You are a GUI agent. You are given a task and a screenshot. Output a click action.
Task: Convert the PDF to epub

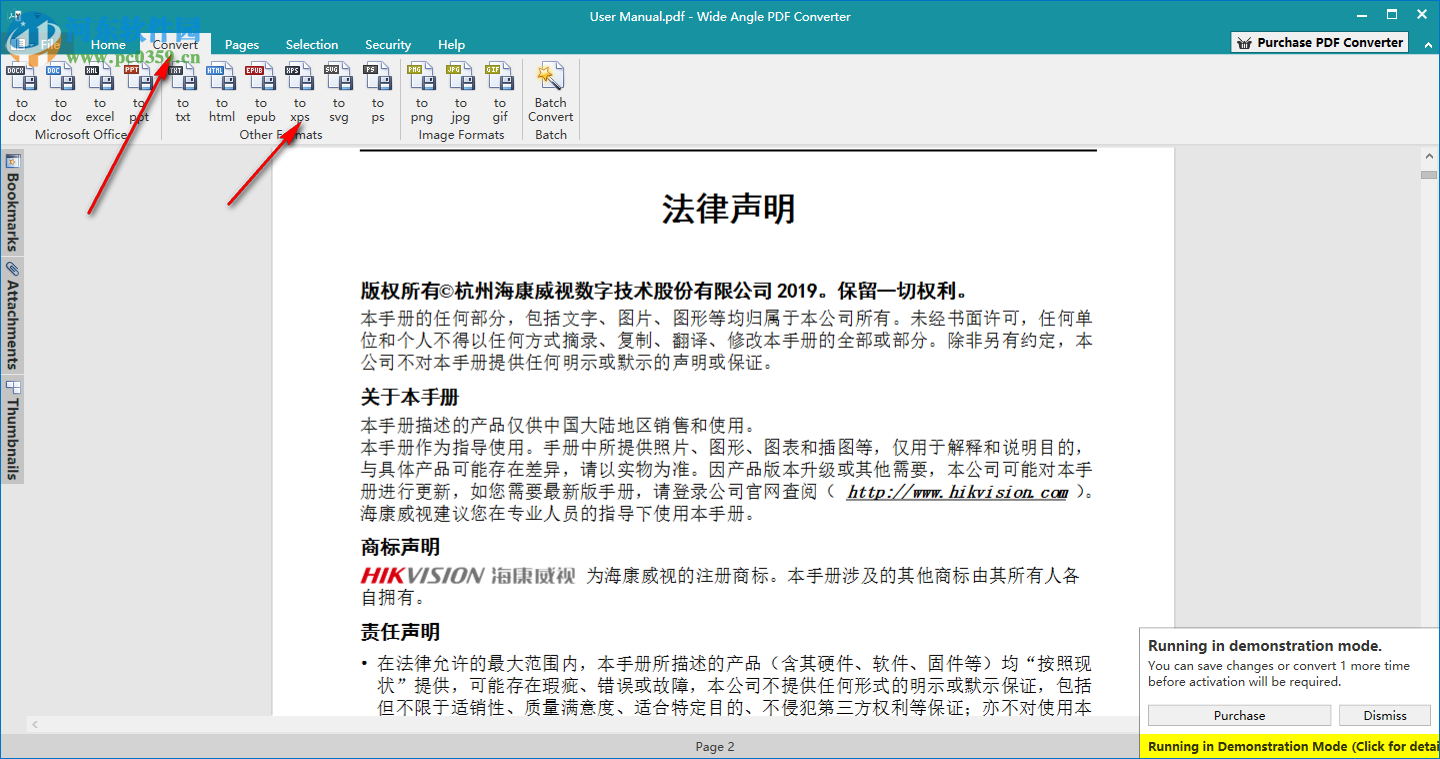260,95
